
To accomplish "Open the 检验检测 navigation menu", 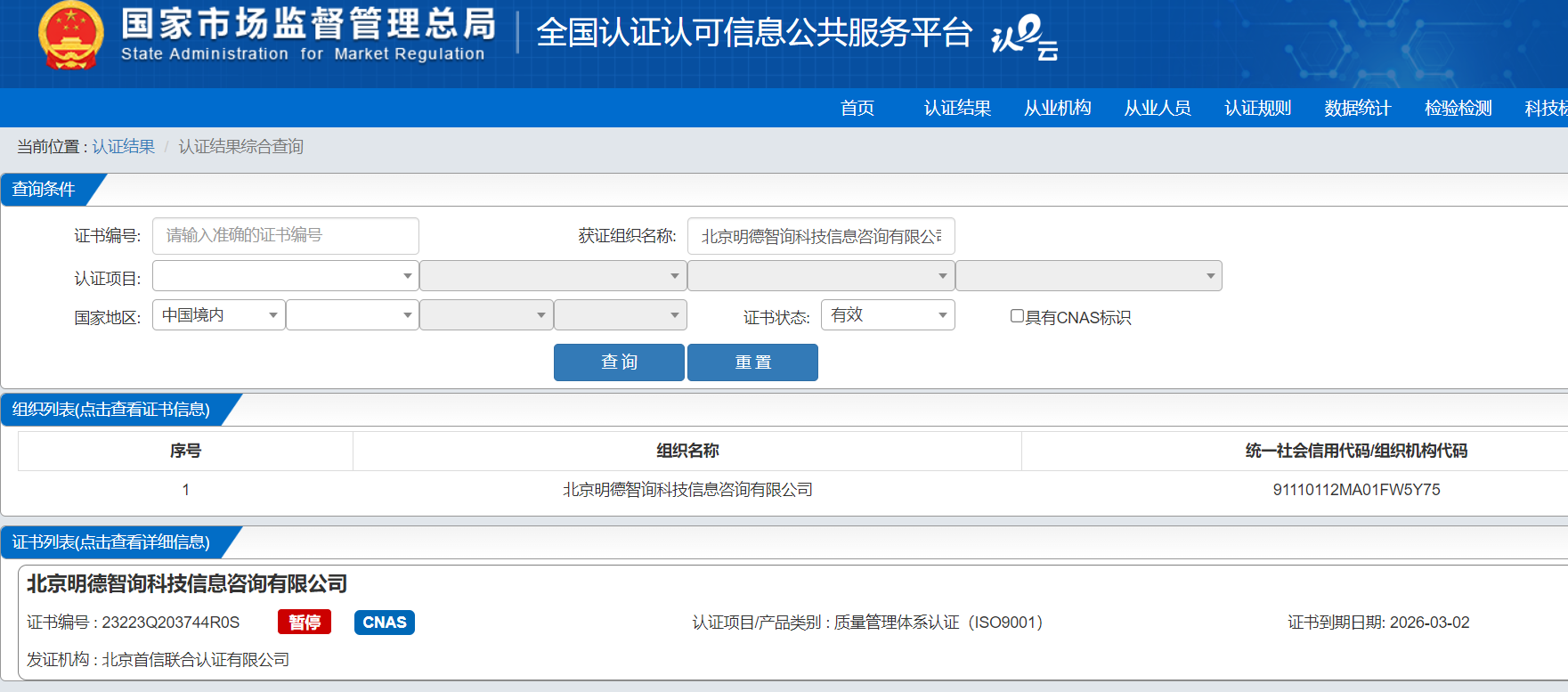I will point(1458,108).
